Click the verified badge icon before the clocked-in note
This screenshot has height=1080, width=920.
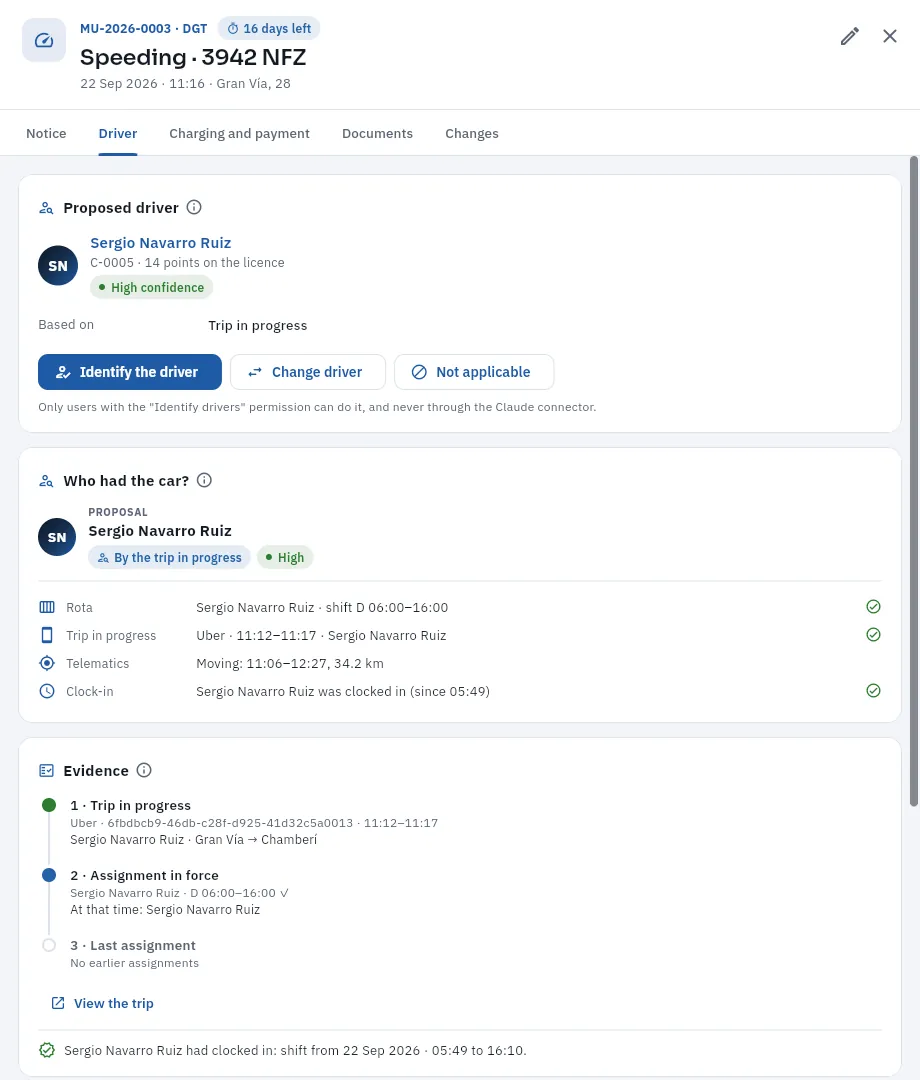[47, 1050]
